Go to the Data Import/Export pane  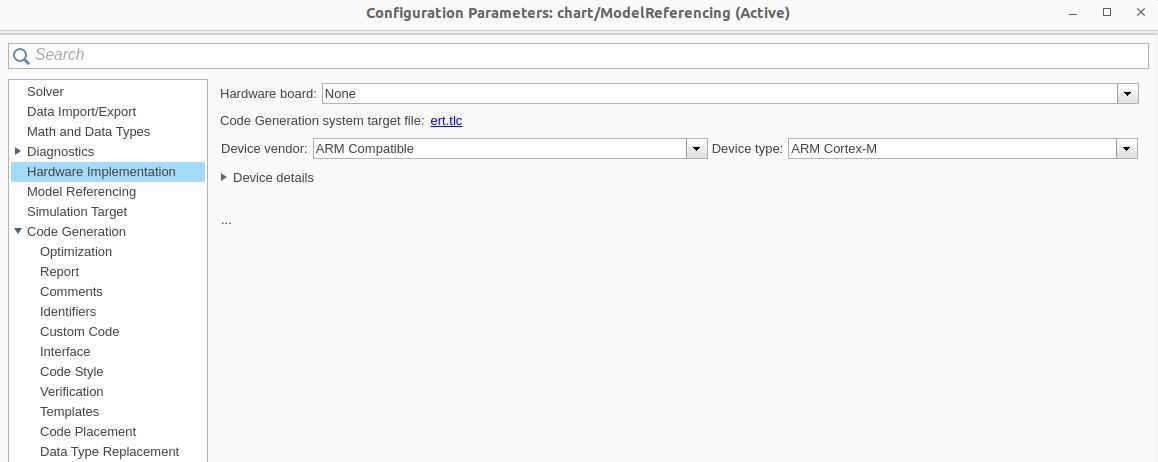coord(81,111)
